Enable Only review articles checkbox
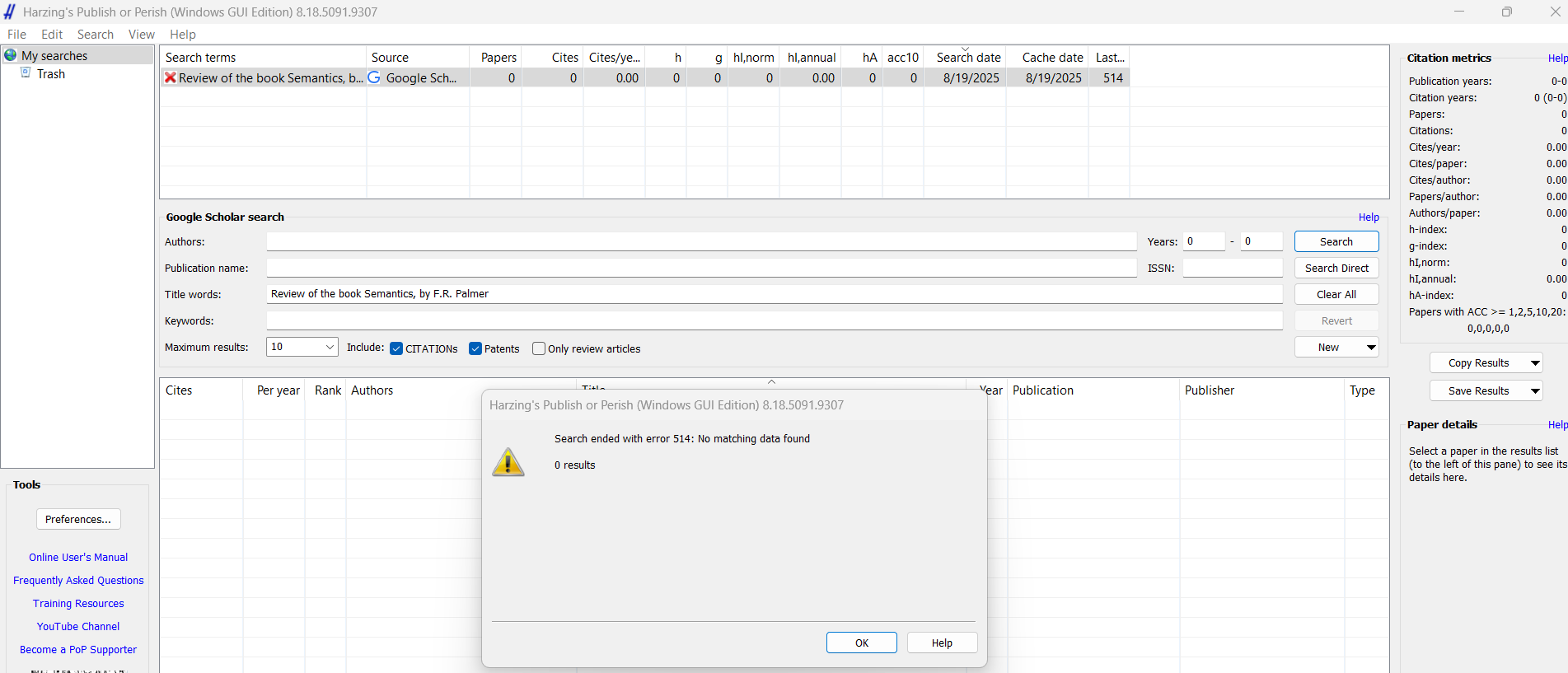Viewport: 1568px width, 673px height. [x=539, y=348]
